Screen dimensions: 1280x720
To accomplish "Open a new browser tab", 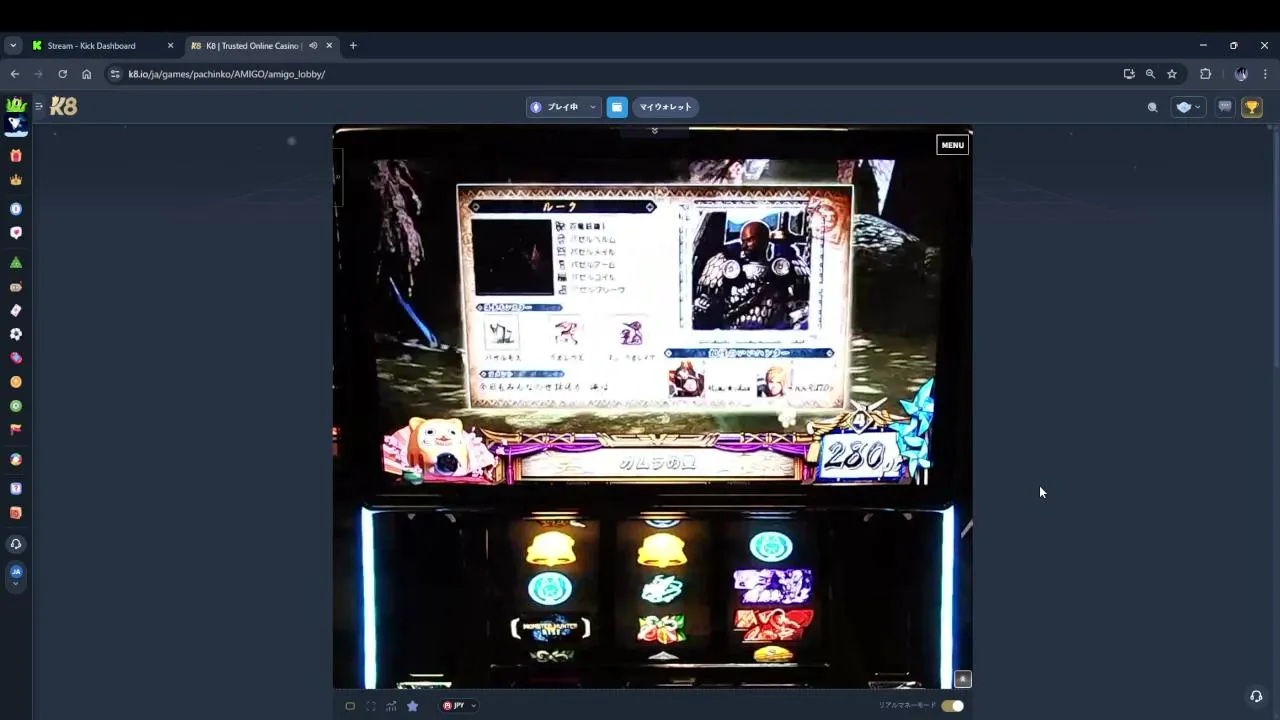I will [x=353, y=45].
